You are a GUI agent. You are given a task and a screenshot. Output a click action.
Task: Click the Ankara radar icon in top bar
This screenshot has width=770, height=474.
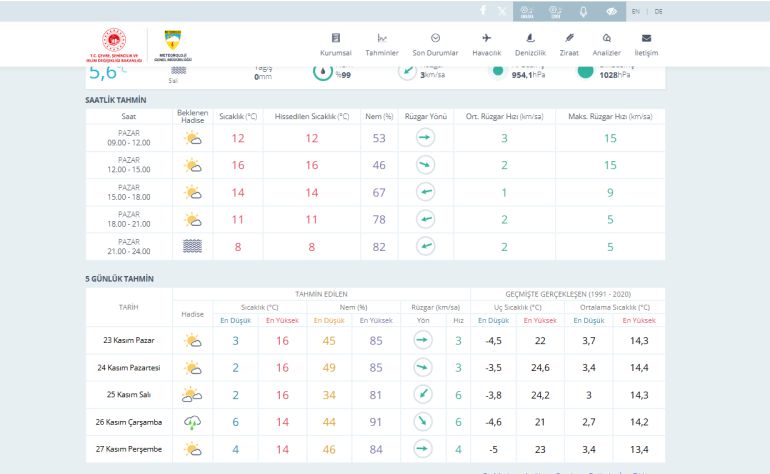tap(527, 11)
